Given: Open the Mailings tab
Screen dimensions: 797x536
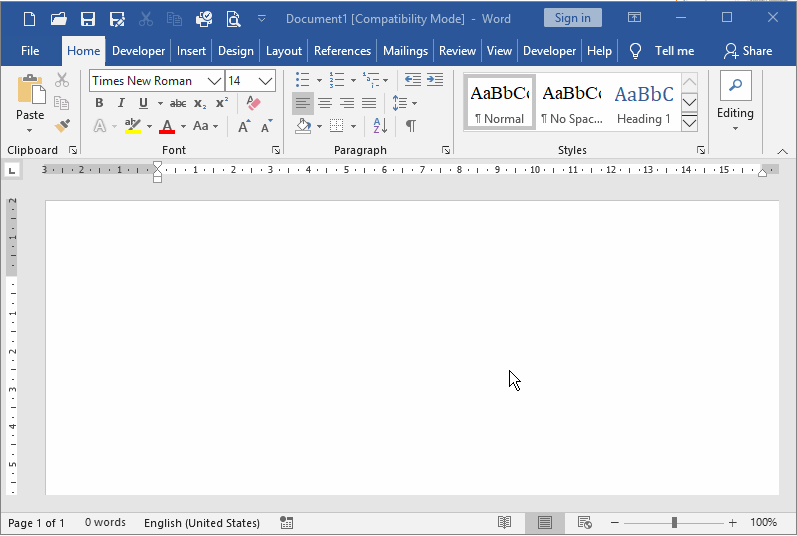Looking at the screenshot, I should [405, 51].
